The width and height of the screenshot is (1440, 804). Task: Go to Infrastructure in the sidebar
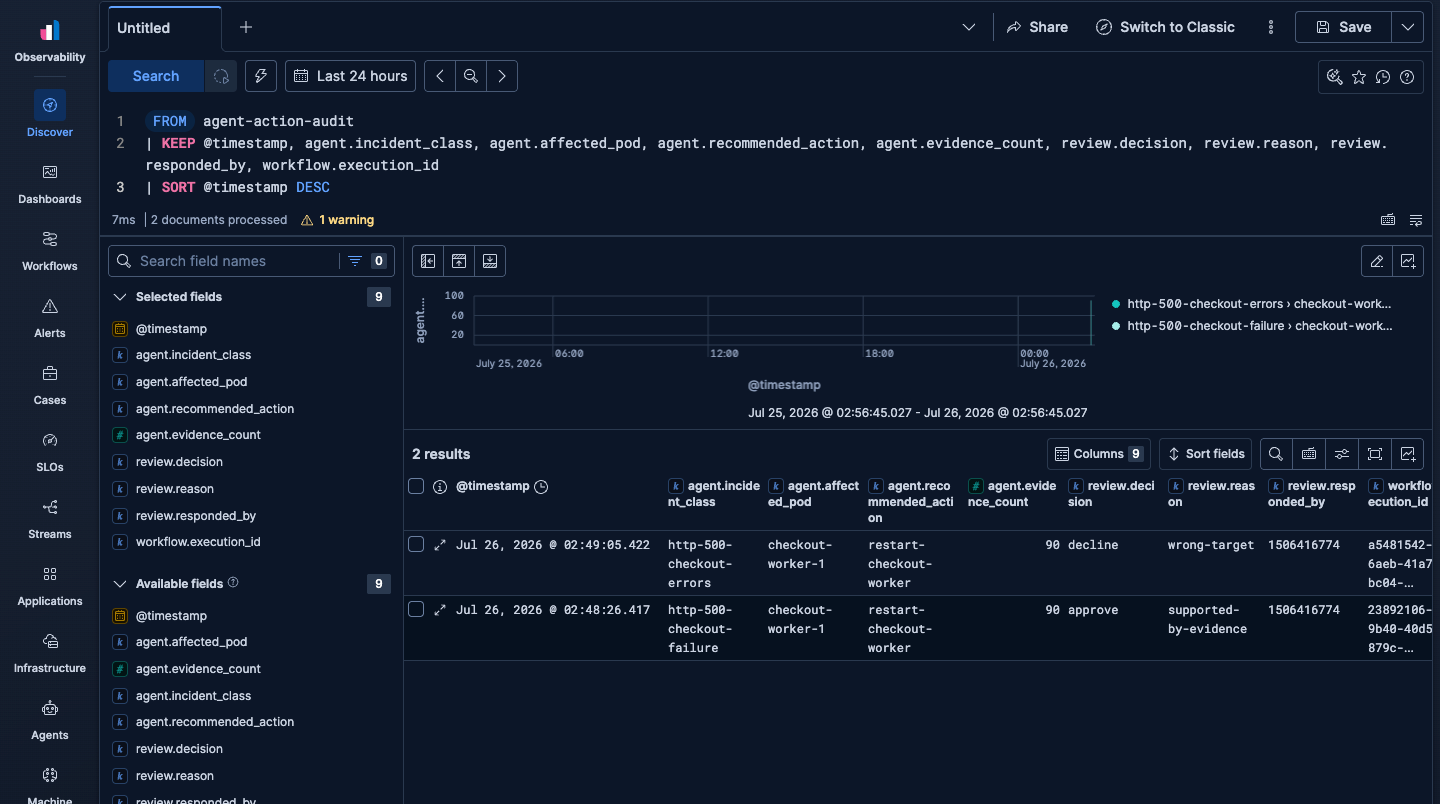50,651
